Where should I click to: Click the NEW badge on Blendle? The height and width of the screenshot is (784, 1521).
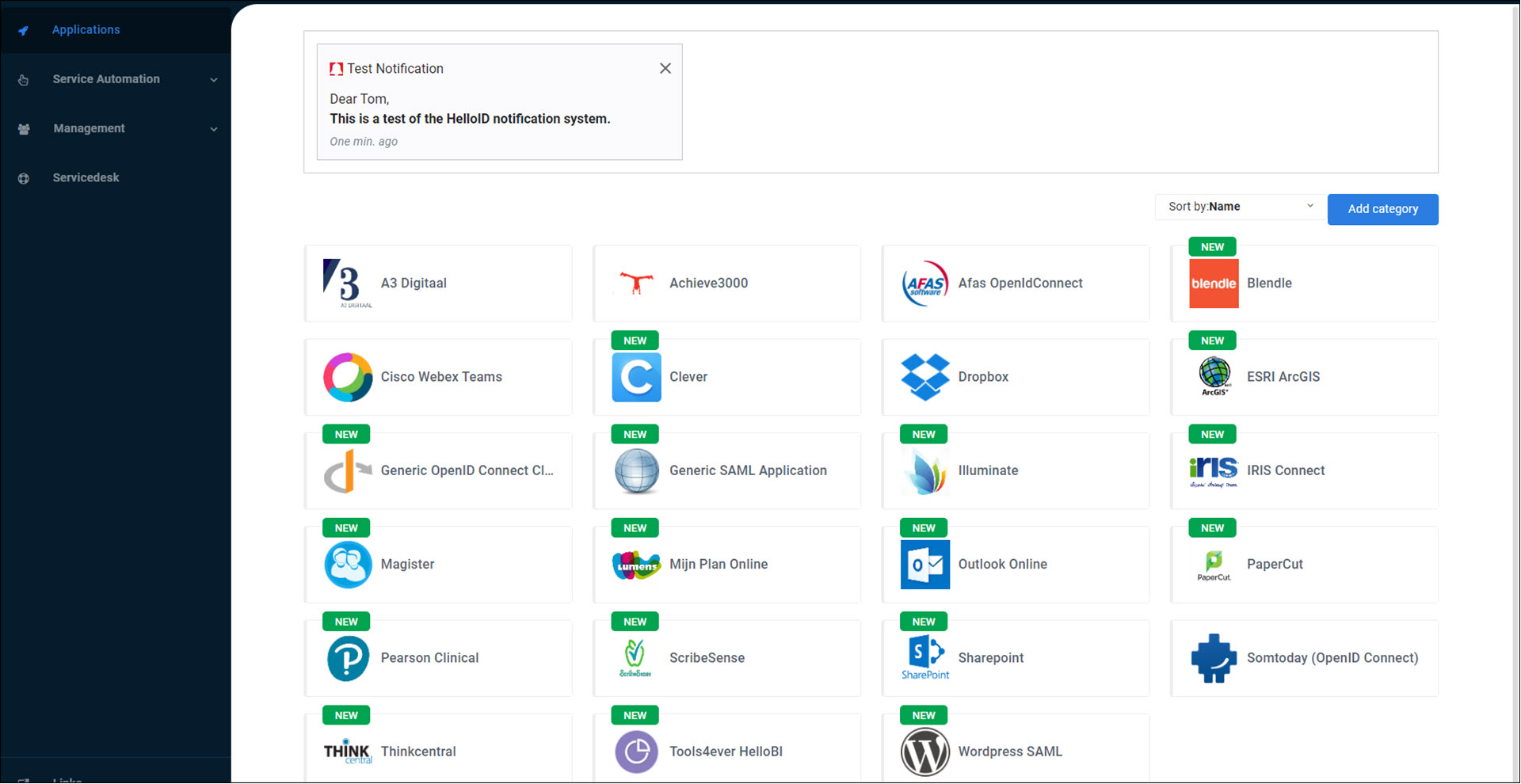pyautogui.click(x=1213, y=247)
